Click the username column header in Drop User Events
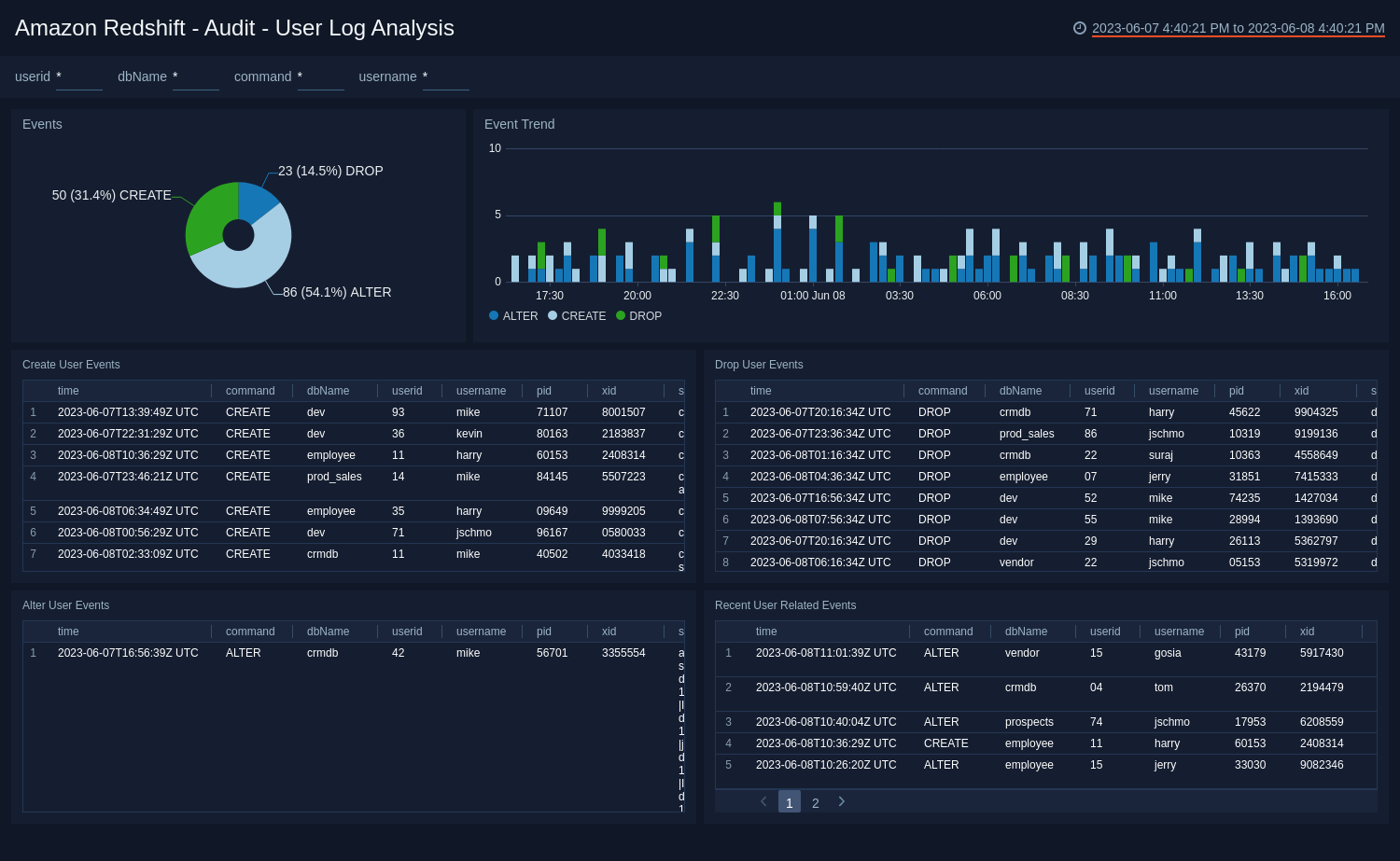Image resolution: width=1400 pixels, height=861 pixels. click(x=1174, y=391)
